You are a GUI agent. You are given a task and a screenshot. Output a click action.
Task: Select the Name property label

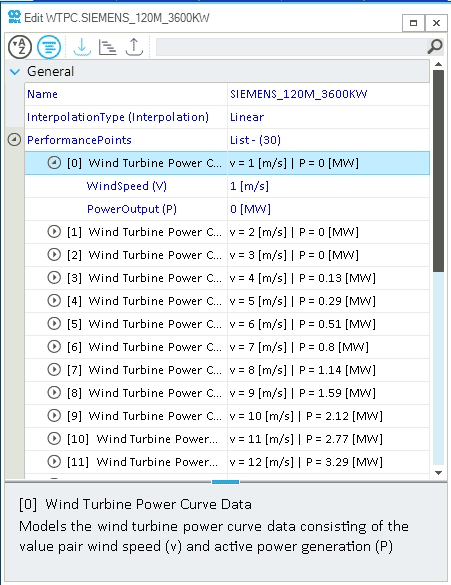(x=42, y=94)
